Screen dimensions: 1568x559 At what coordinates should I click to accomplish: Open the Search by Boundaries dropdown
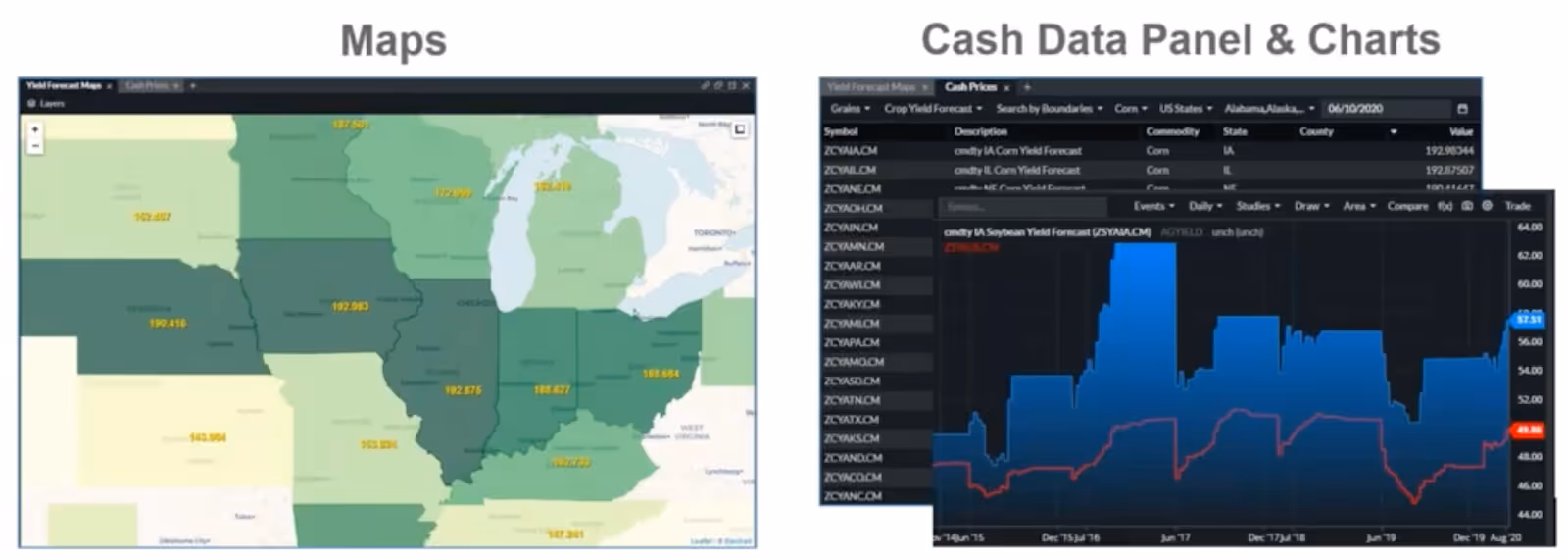(x=1049, y=109)
